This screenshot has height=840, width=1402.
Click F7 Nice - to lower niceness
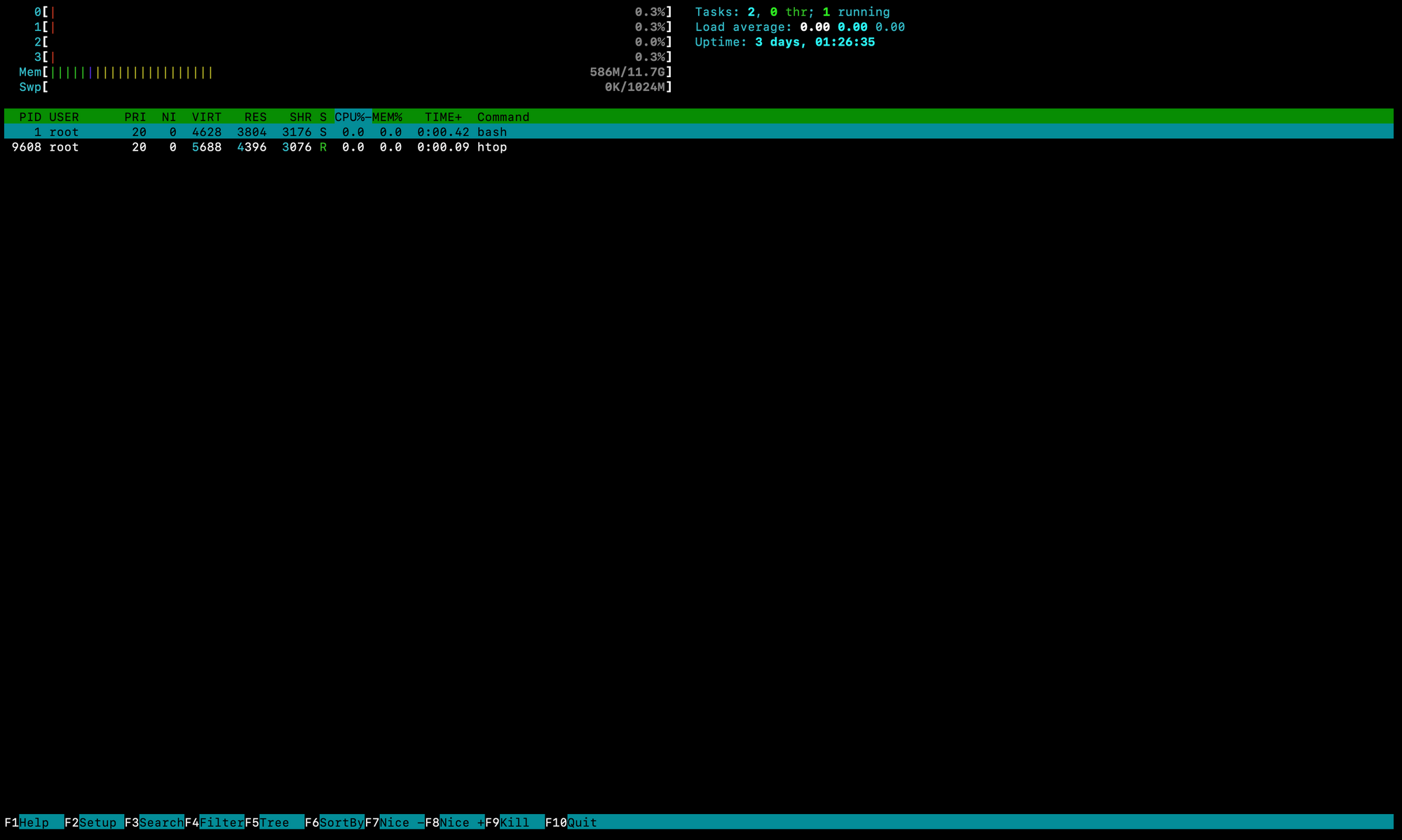[x=395, y=822]
